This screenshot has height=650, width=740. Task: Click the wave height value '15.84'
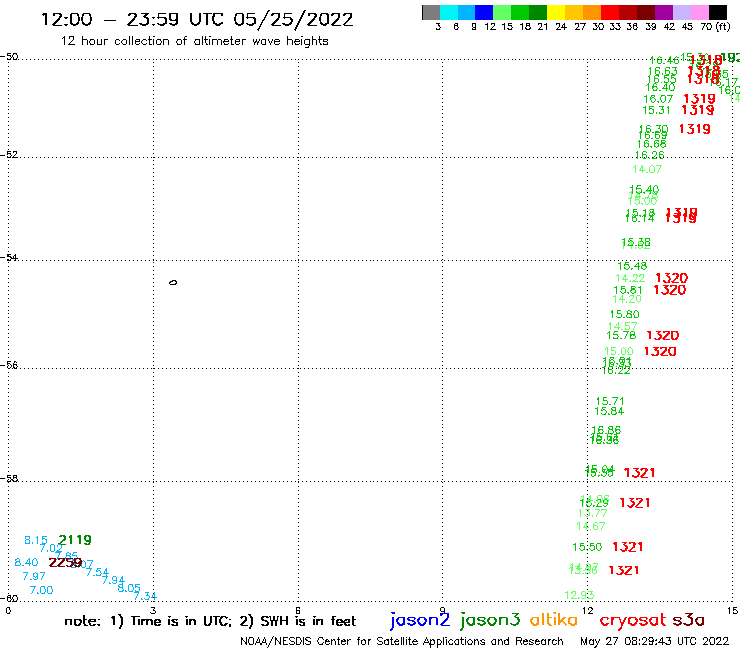coord(609,411)
